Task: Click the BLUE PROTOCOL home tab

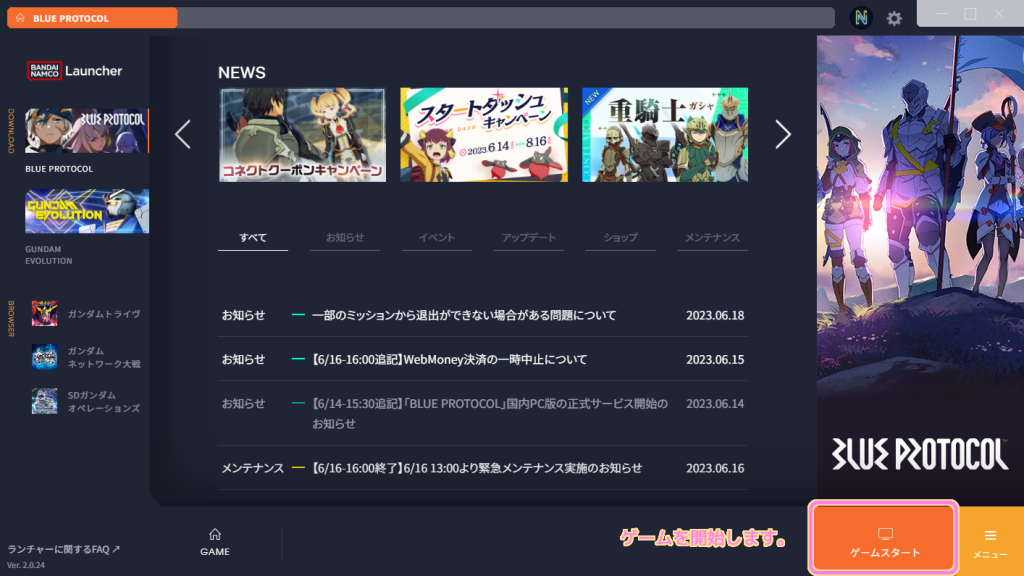Action: tap(92, 18)
